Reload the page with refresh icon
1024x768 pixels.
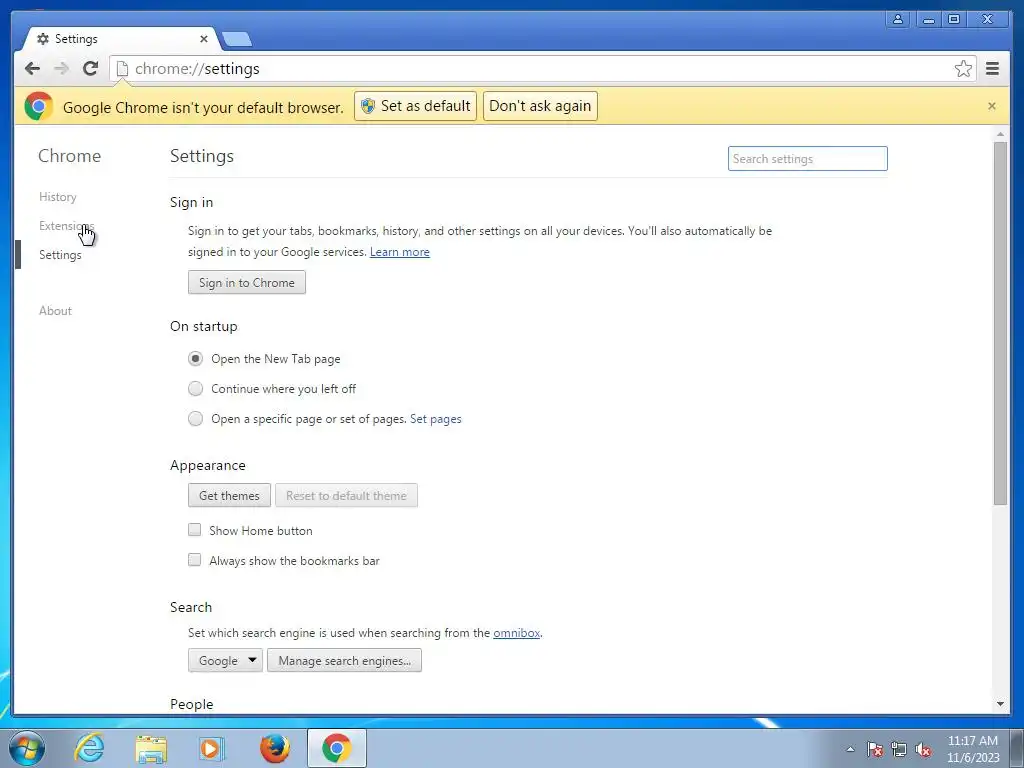point(91,68)
